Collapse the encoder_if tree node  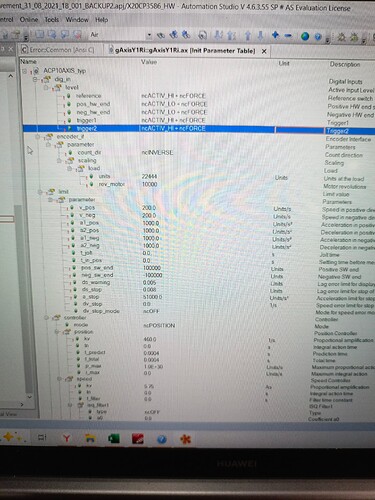(38, 137)
